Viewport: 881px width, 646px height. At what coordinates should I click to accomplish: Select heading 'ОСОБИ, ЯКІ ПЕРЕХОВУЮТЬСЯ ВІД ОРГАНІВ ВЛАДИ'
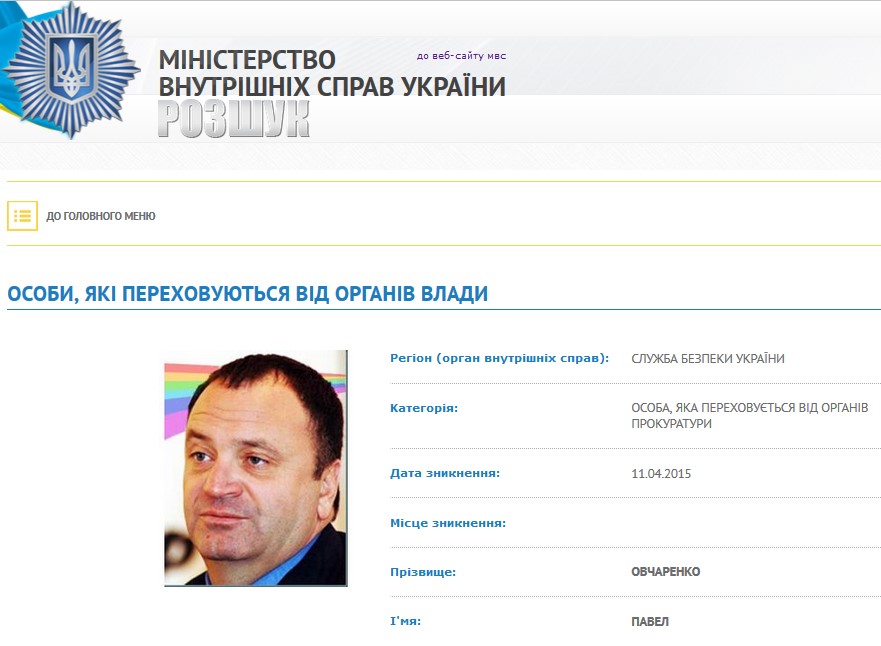(247, 294)
